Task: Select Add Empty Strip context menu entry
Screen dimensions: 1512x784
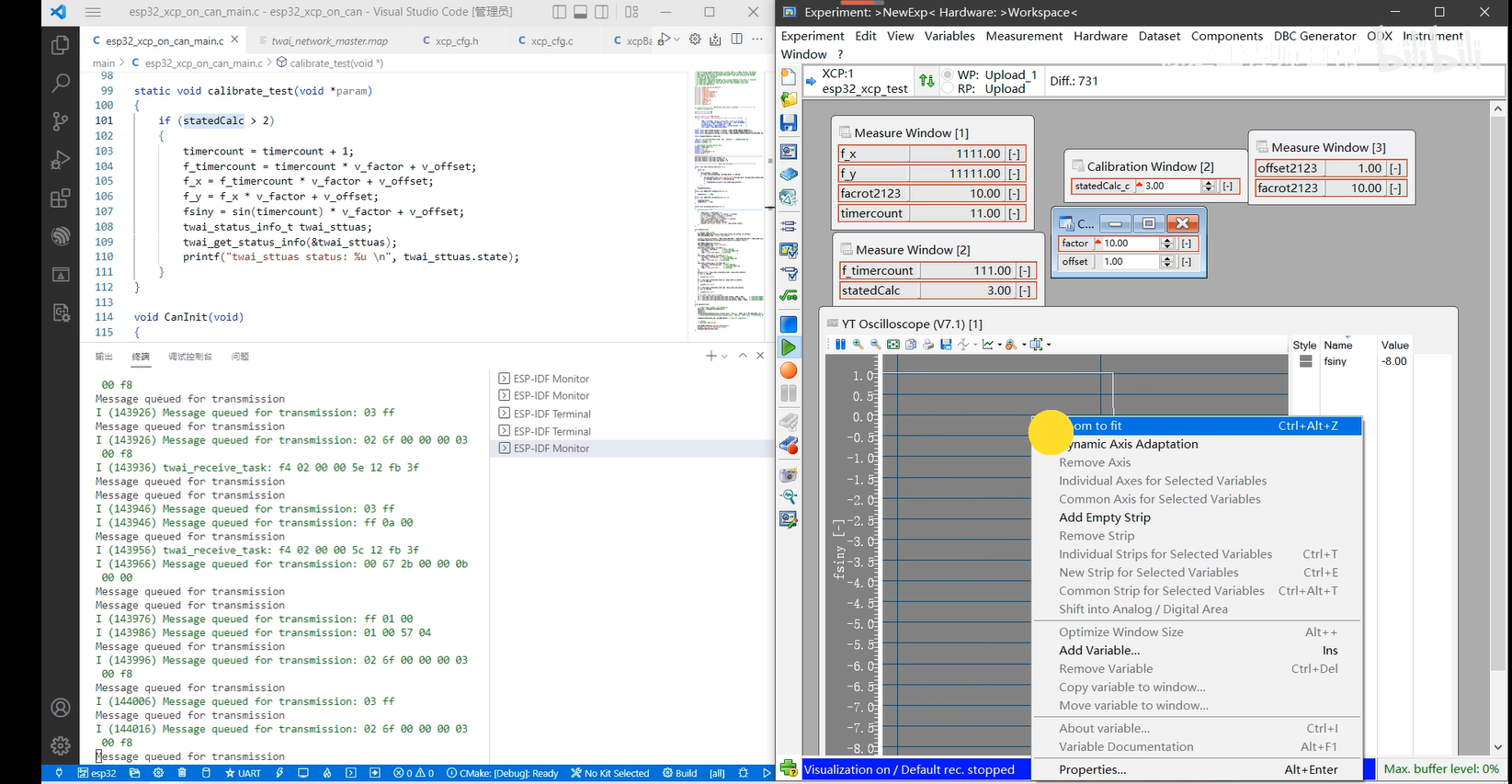Action: pyautogui.click(x=1196, y=517)
